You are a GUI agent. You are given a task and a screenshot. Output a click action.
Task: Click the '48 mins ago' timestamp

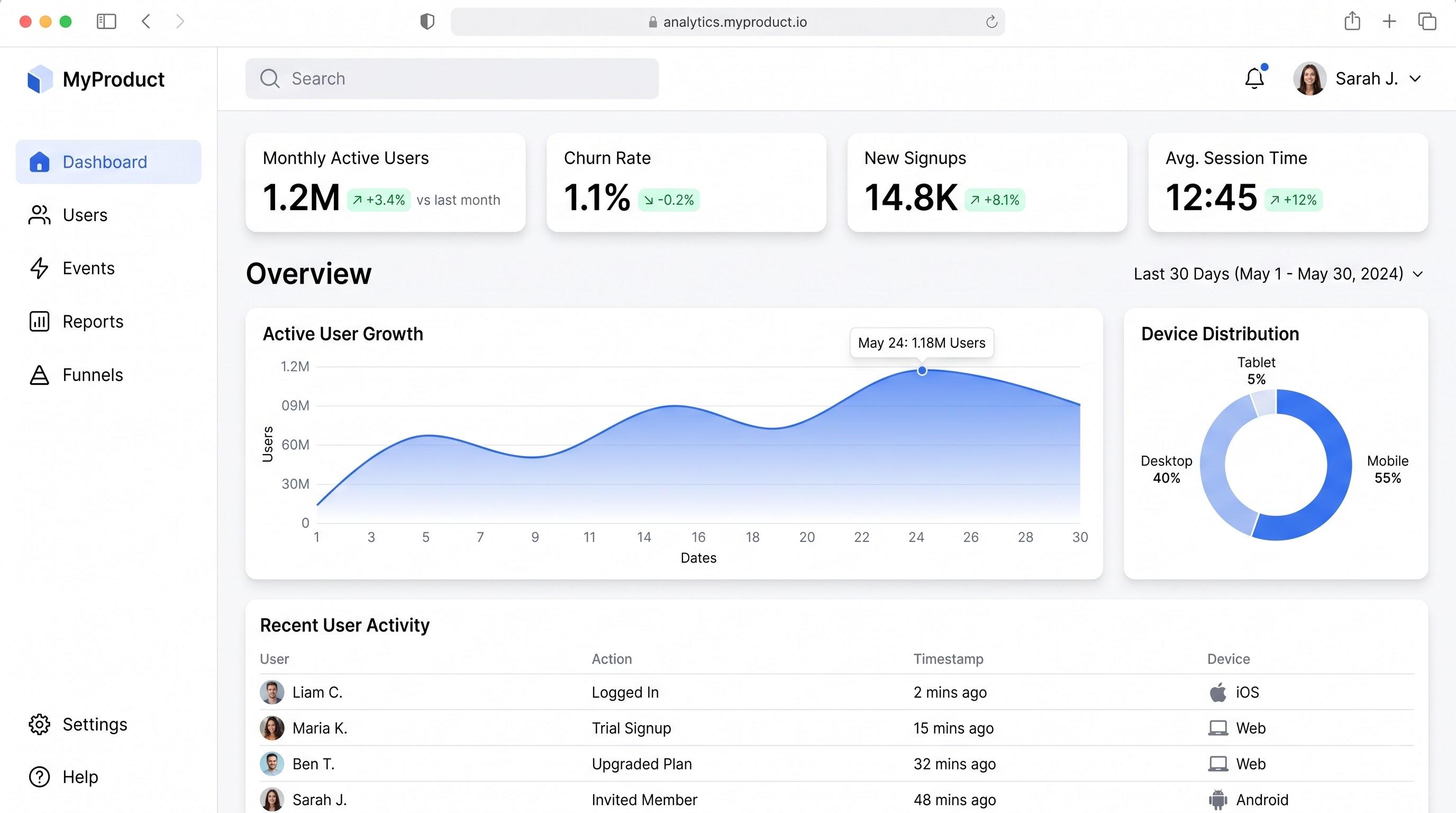coord(954,800)
